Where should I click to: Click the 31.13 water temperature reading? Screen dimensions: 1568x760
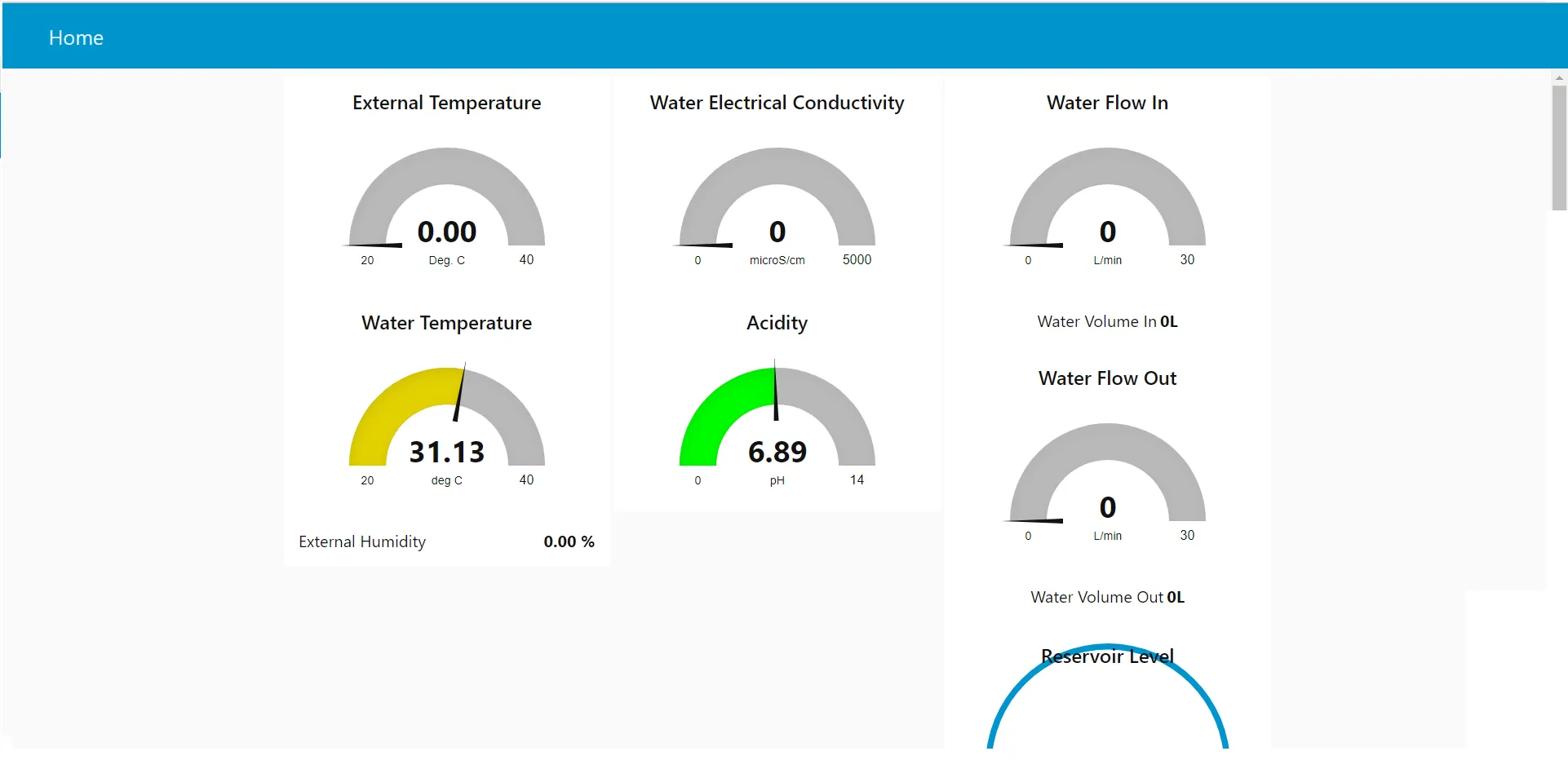tap(447, 452)
